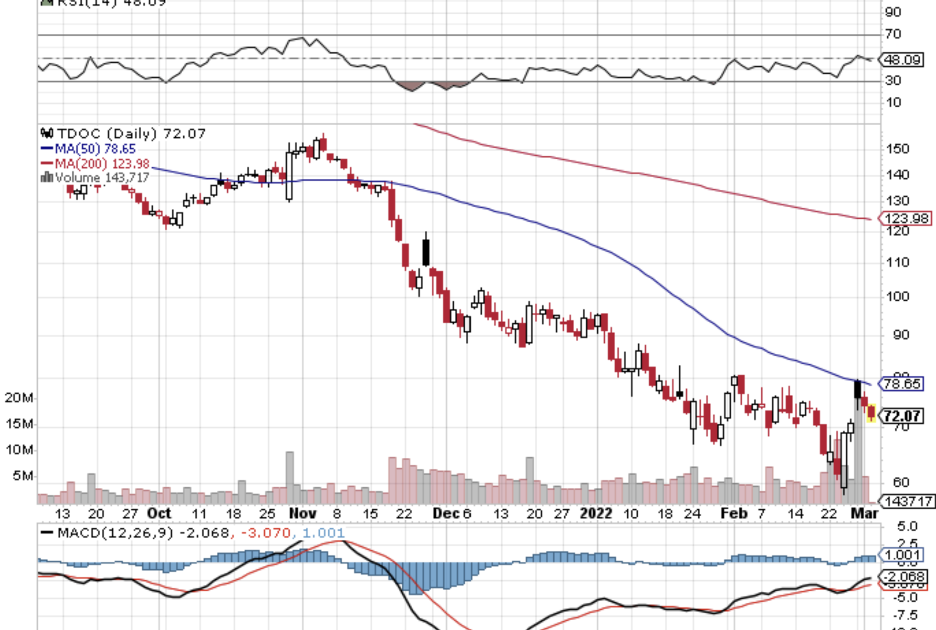Select the 2022 date marker on axis

597,513
